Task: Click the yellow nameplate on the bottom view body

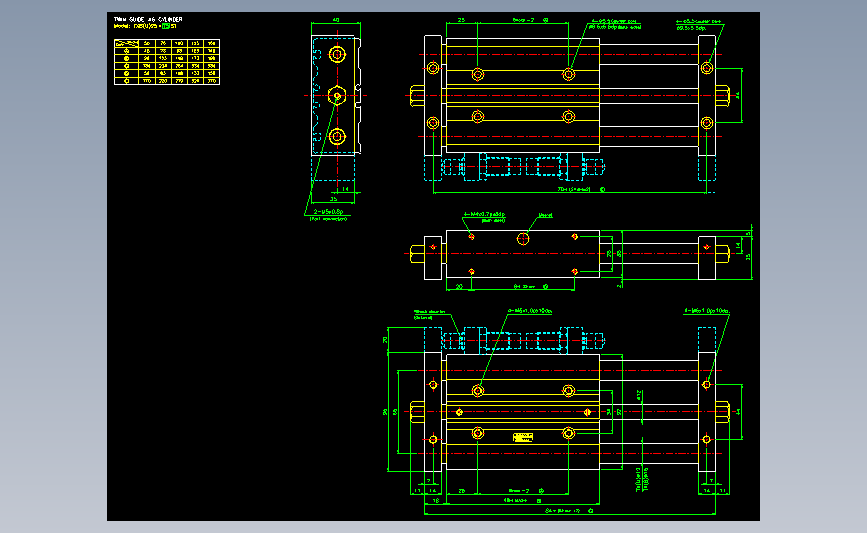Action: click(523, 437)
